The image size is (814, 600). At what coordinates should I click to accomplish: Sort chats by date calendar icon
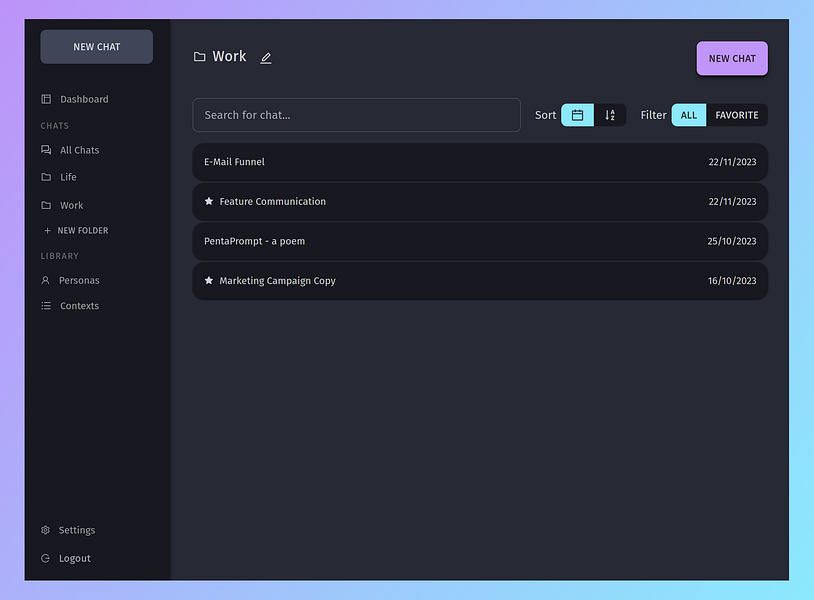[x=577, y=115]
